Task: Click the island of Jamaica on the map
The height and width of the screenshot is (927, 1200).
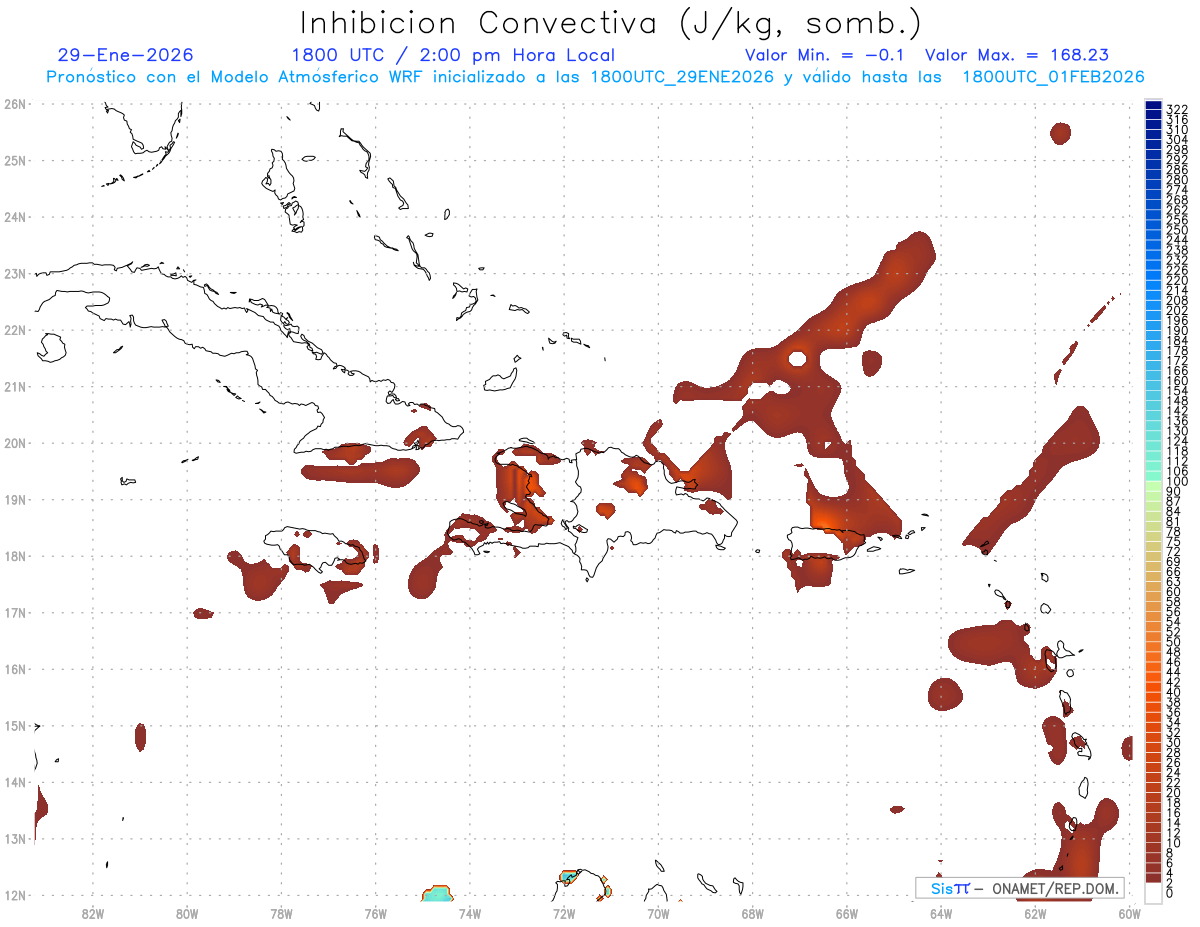Action: (315, 549)
